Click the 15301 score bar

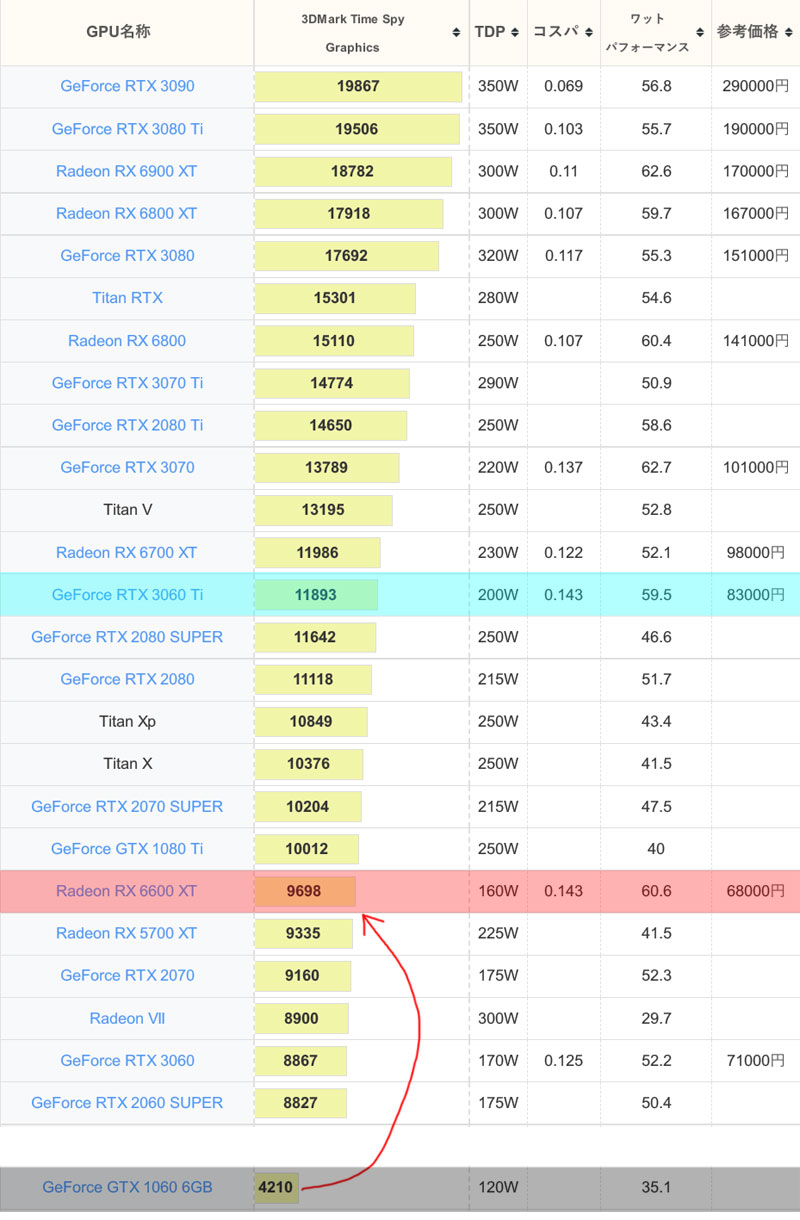coord(335,298)
